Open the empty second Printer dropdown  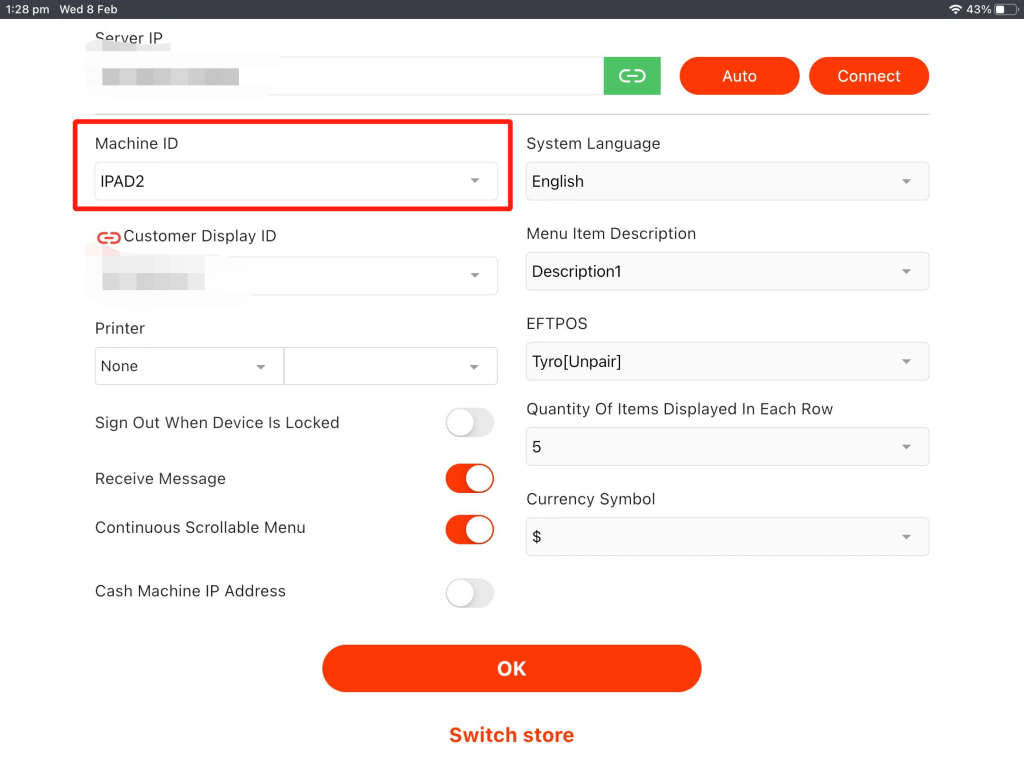[391, 366]
